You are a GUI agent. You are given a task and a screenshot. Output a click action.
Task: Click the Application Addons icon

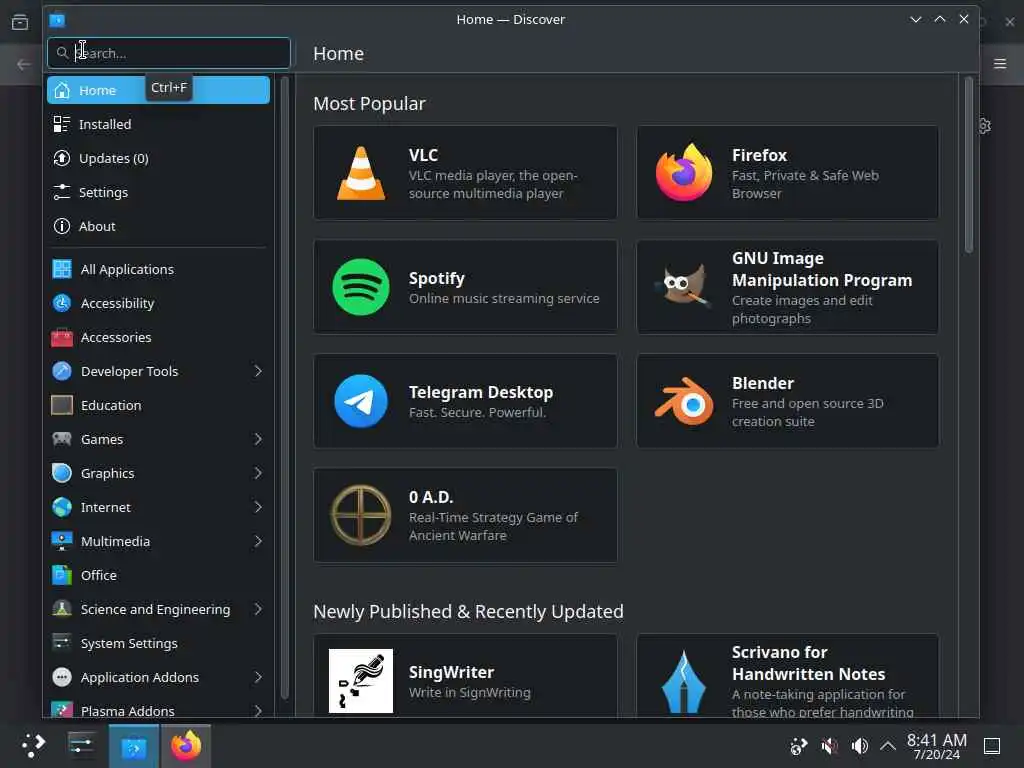click(x=61, y=677)
